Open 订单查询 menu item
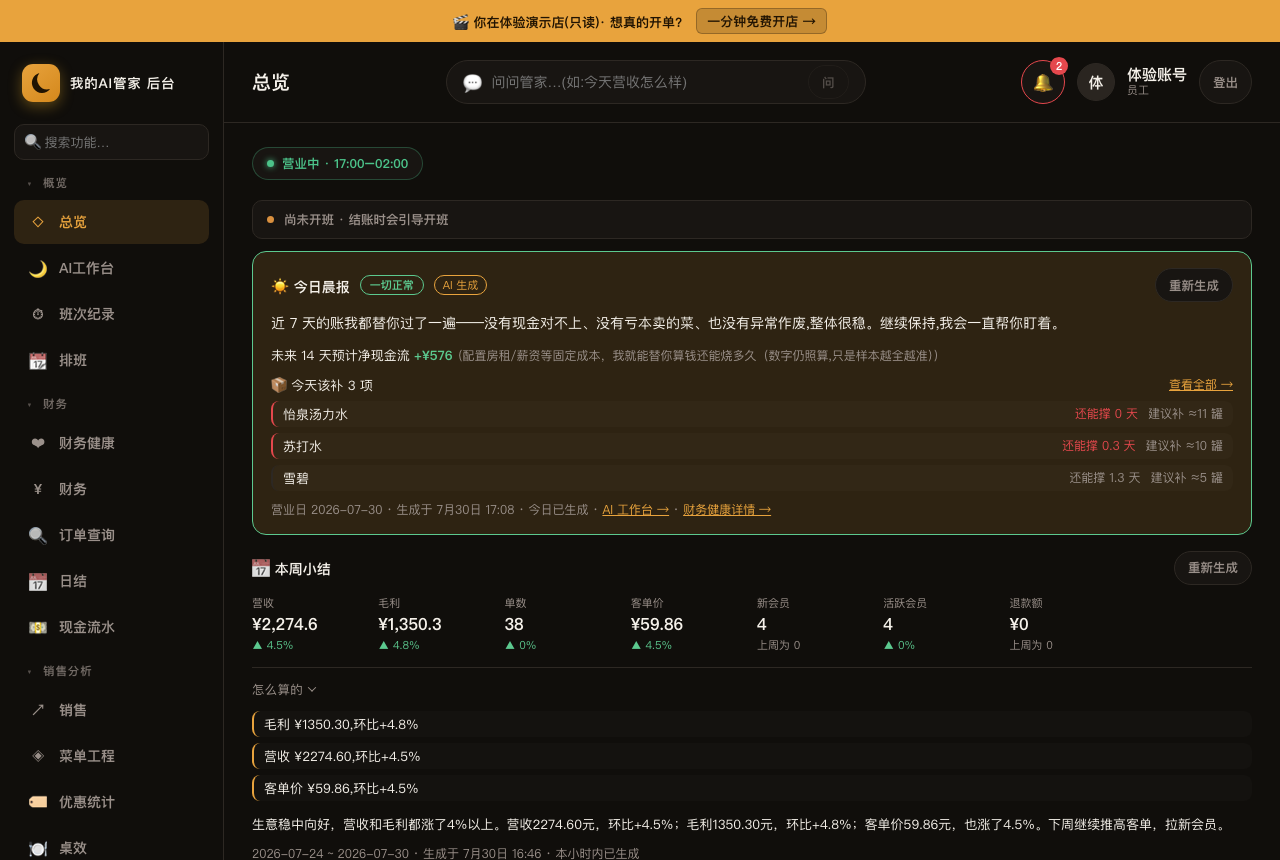 (x=111, y=535)
